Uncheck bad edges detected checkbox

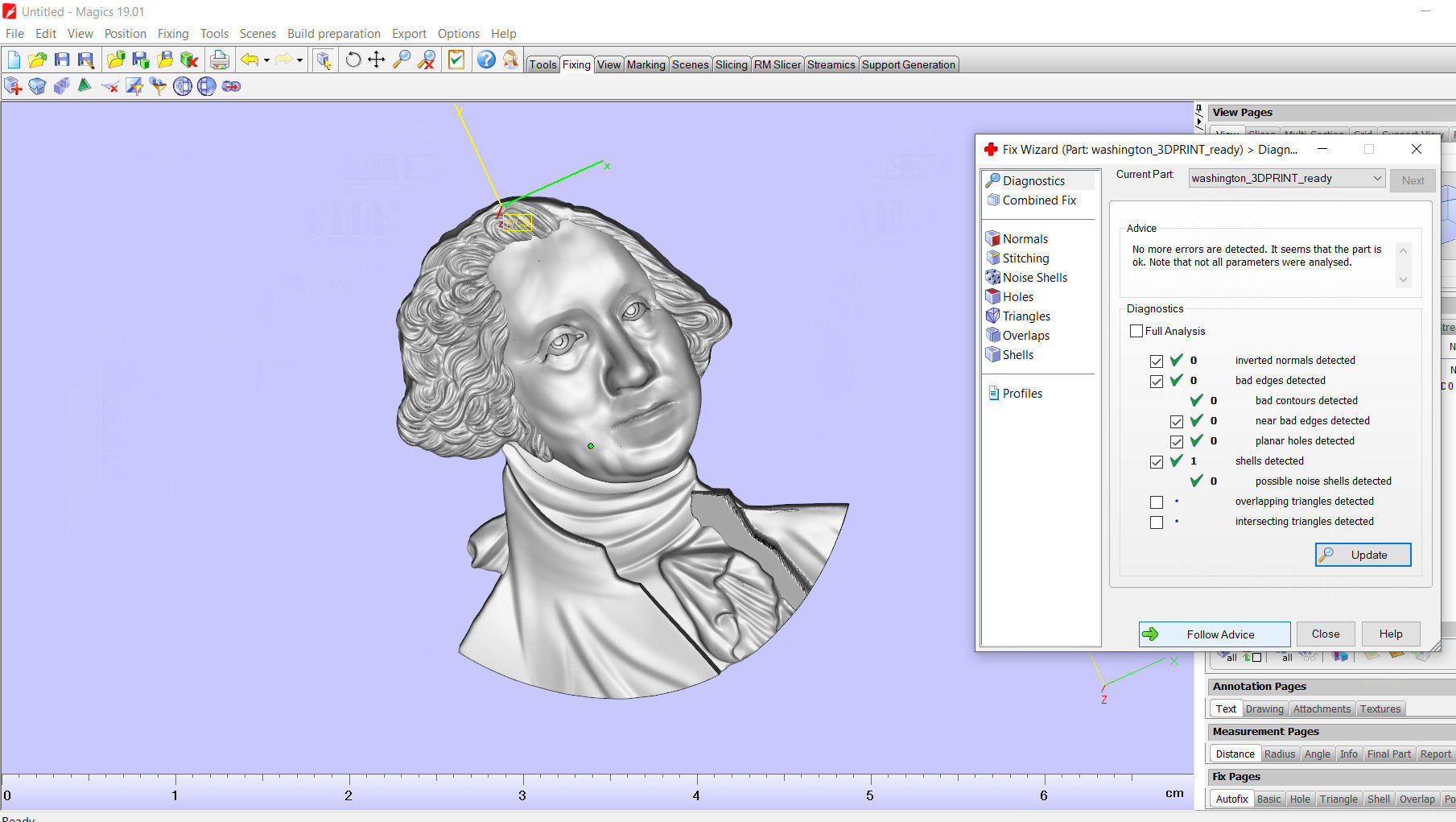click(1157, 381)
